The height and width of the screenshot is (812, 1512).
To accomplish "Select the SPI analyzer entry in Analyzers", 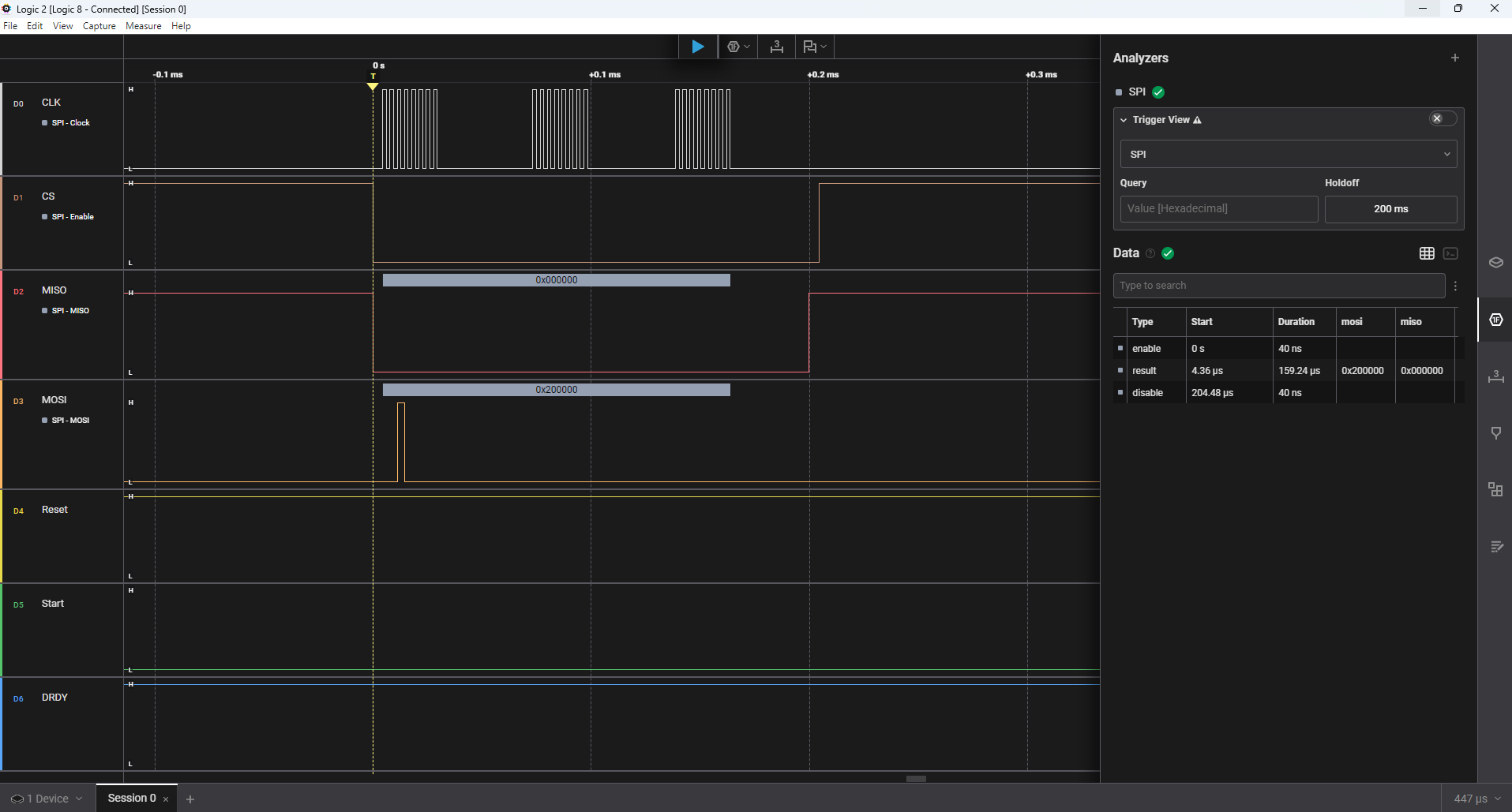I will [x=1137, y=92].
